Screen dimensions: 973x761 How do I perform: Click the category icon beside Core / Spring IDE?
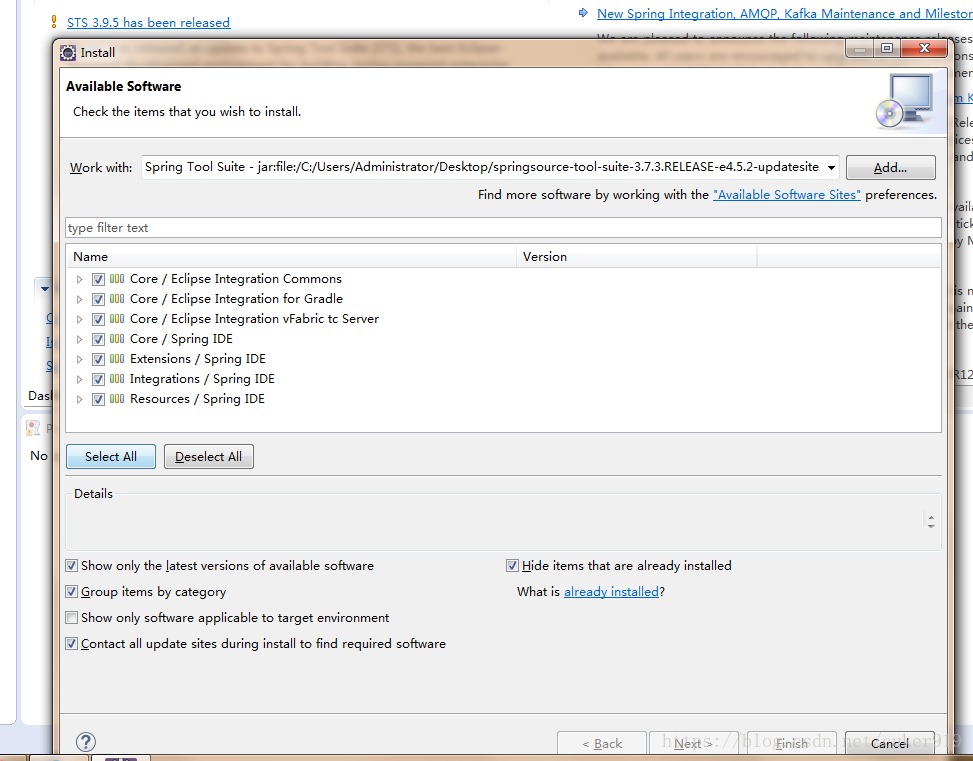click(117, 339)
